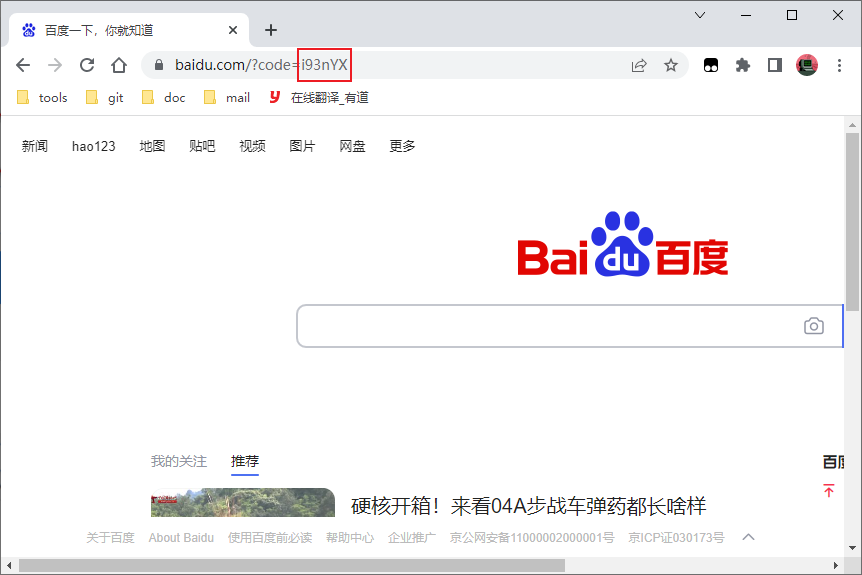The width and height of the screenshot is (862, 575).
Task: Click the horizontal scrollbar right arrow
Action: pos(836,565)
